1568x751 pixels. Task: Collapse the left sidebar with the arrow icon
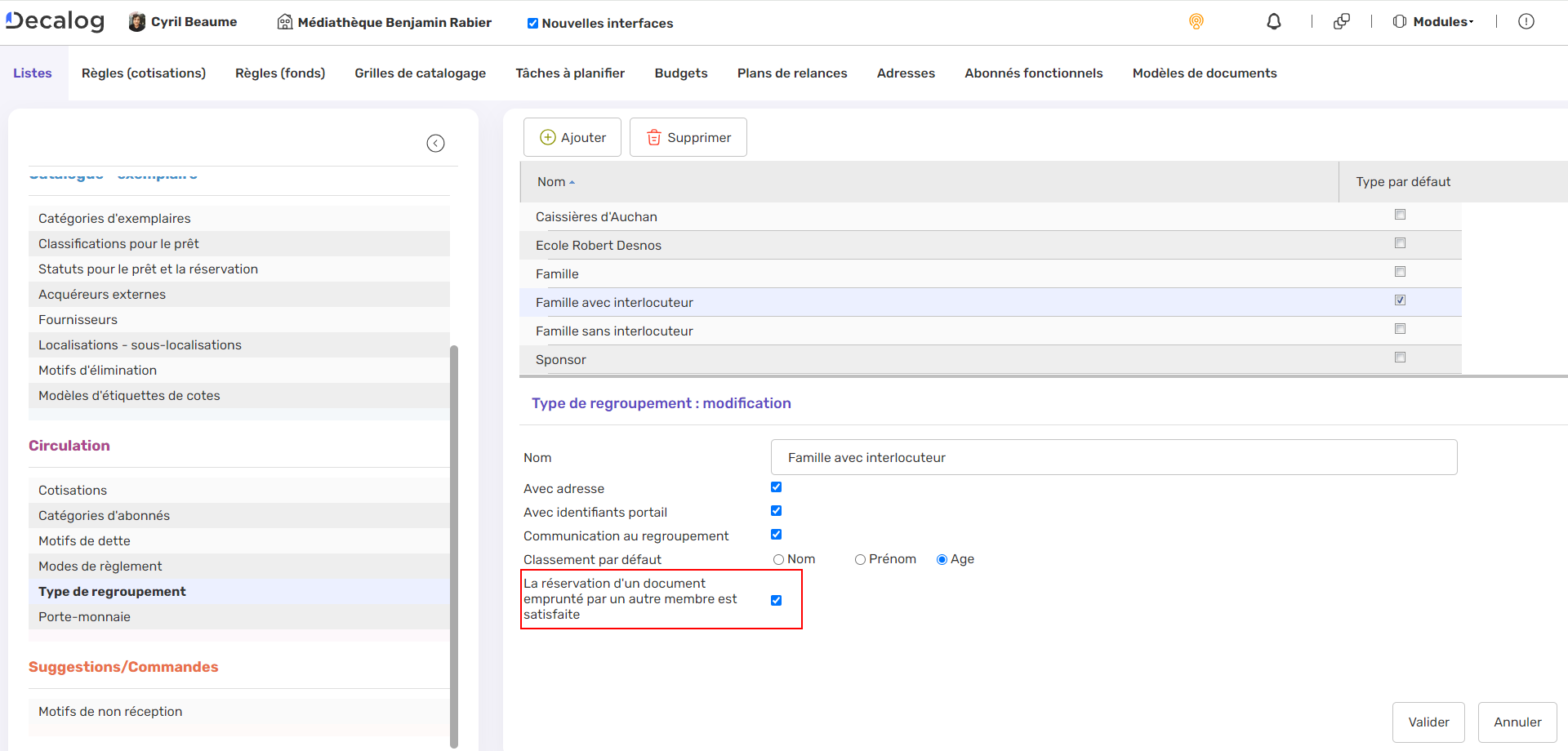pyautogui.click(x=435, y=144)
